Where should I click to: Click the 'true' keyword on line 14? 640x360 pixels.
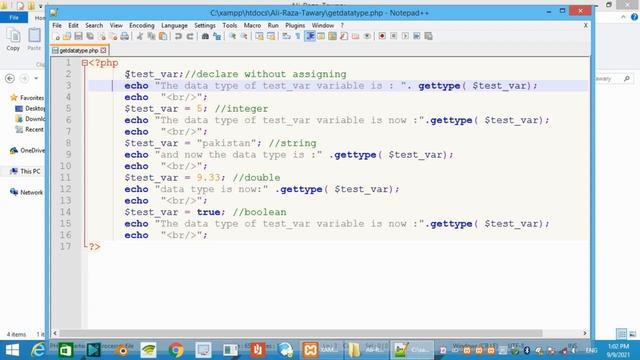208,212
